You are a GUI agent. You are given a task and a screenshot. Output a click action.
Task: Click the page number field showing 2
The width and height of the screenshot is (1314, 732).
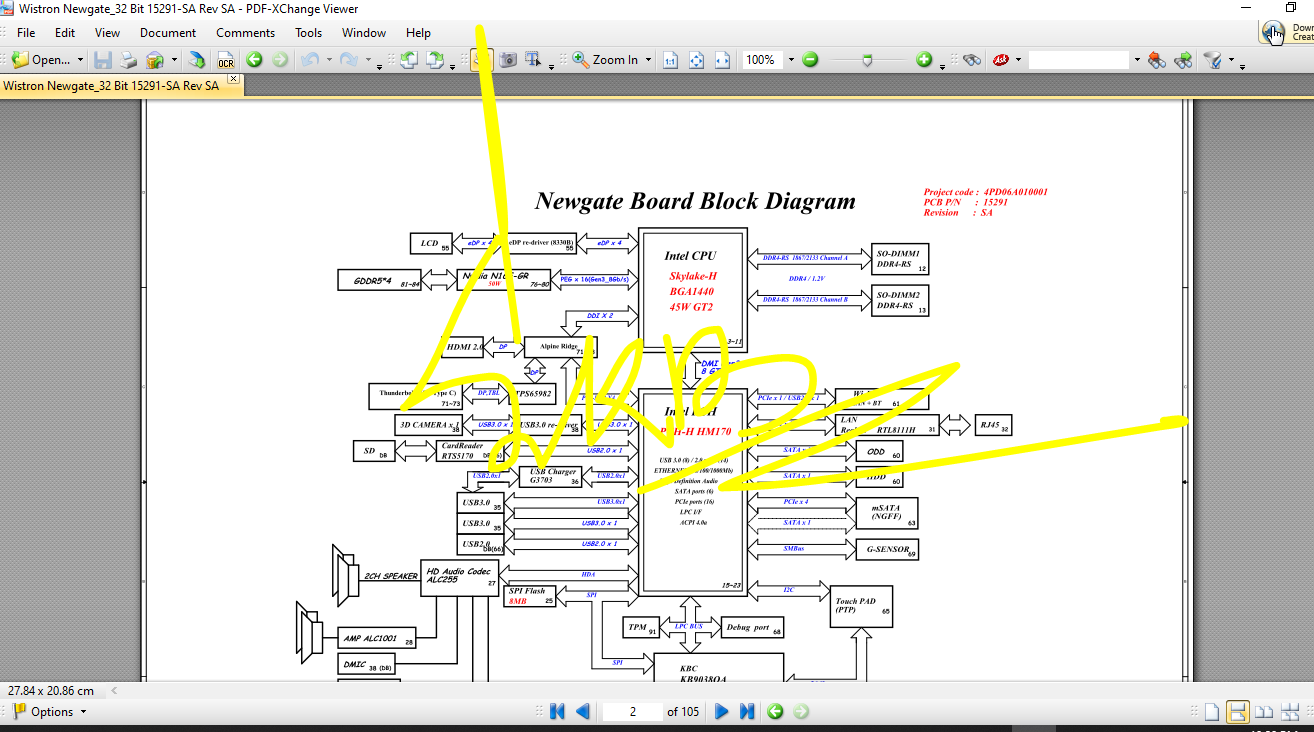pyautogui.click(x=632, y=712)
